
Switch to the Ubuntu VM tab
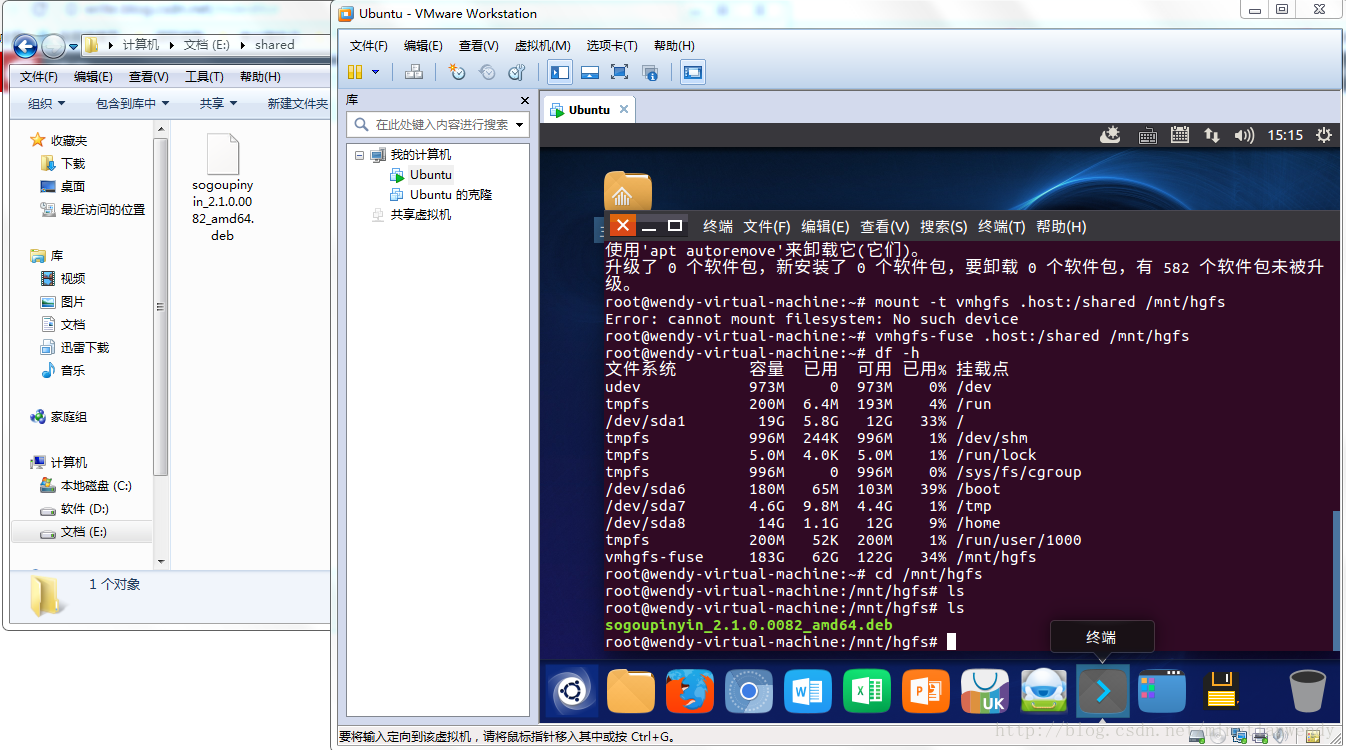click(x=589, y=110)
